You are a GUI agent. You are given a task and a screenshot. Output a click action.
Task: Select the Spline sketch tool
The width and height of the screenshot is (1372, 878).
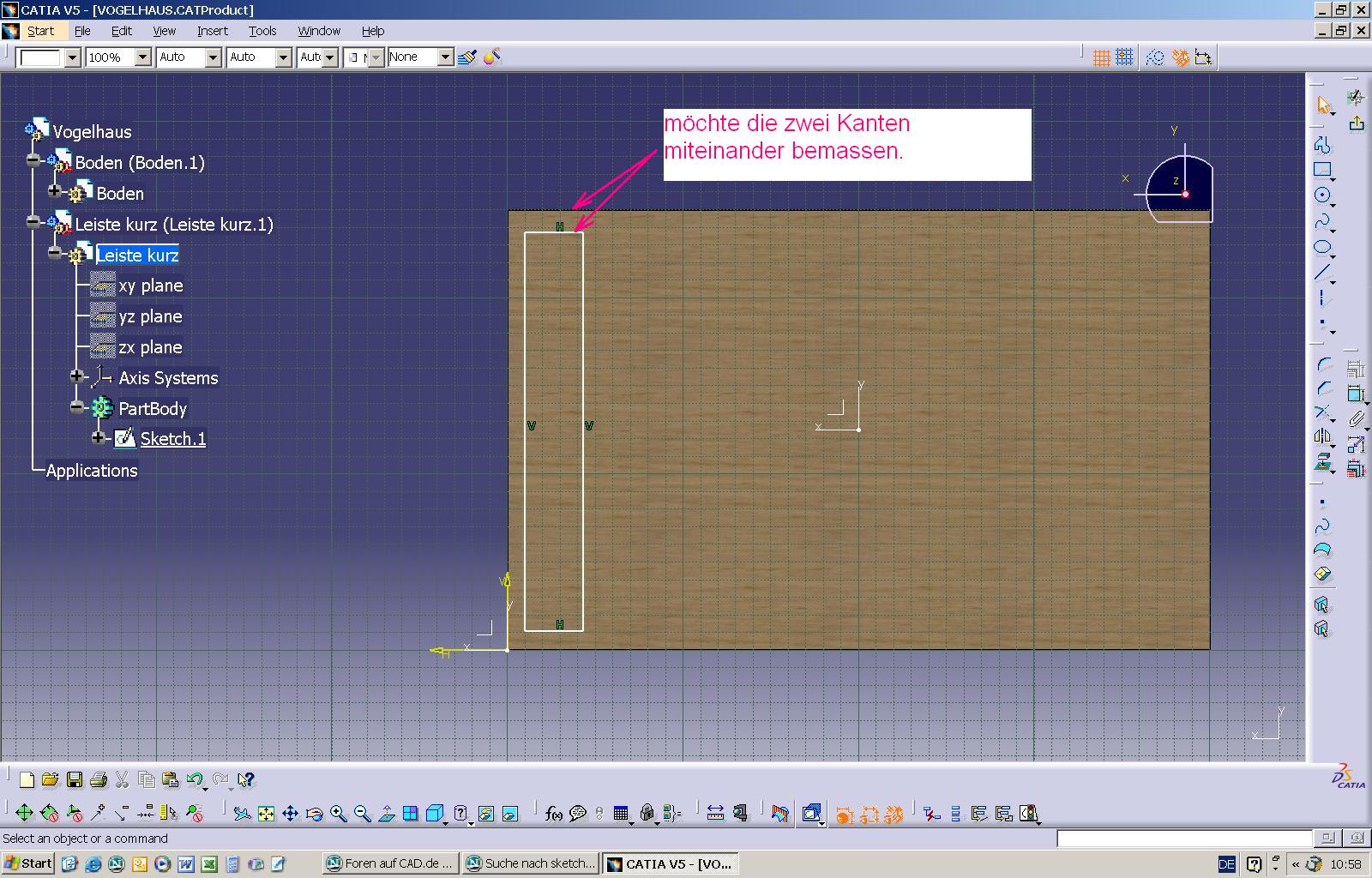point(1322,222)
